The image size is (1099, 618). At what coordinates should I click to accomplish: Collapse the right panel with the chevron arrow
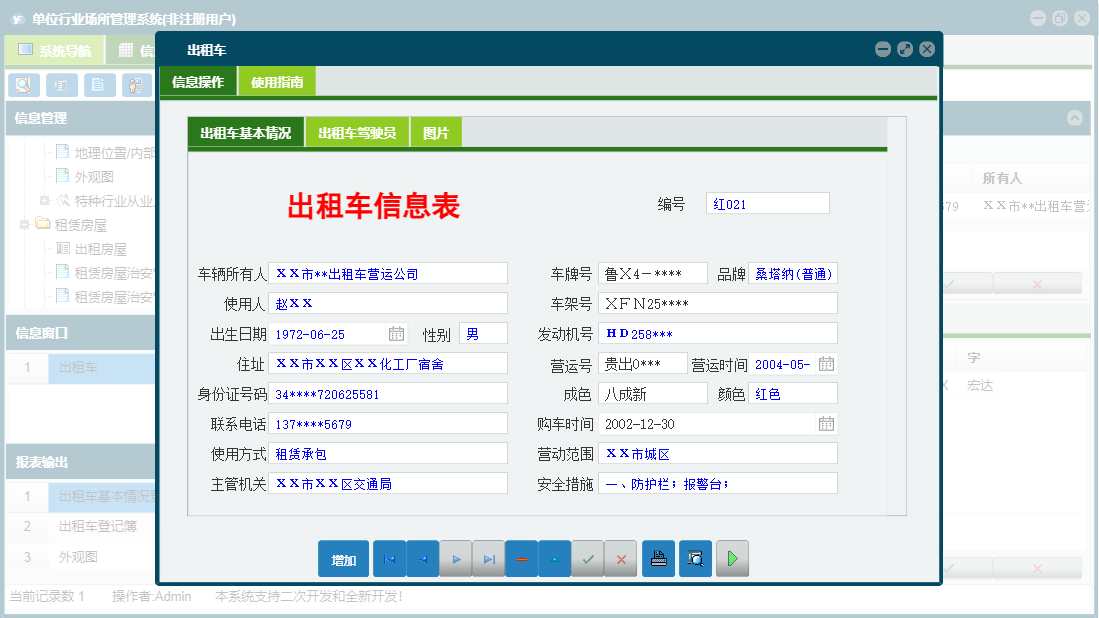pos(1073,118)
